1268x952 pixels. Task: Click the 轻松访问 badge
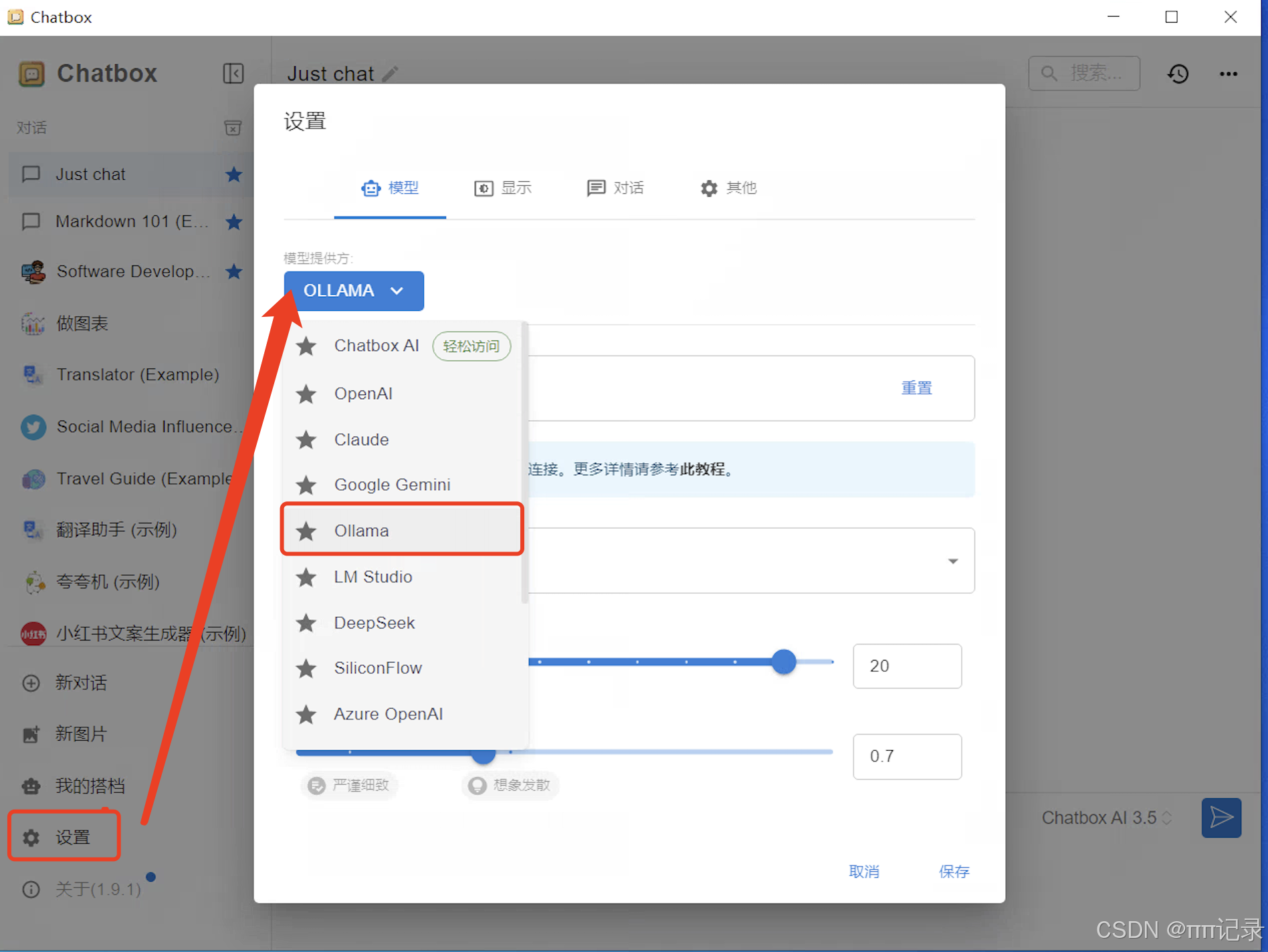tap(471, 346)
